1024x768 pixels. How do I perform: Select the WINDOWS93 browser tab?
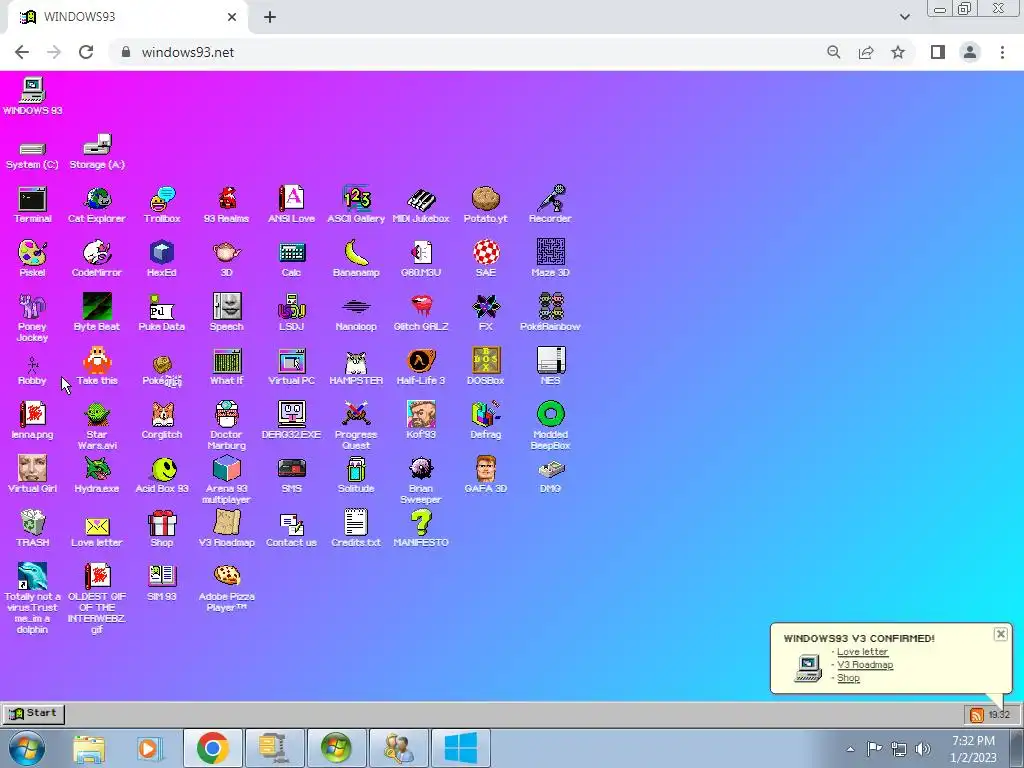point(127,17)
